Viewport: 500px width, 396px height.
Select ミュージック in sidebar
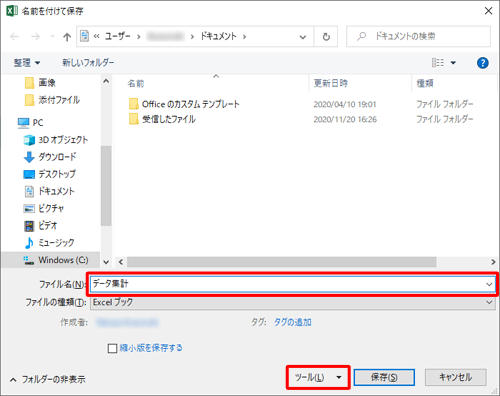tap(49, 243)
